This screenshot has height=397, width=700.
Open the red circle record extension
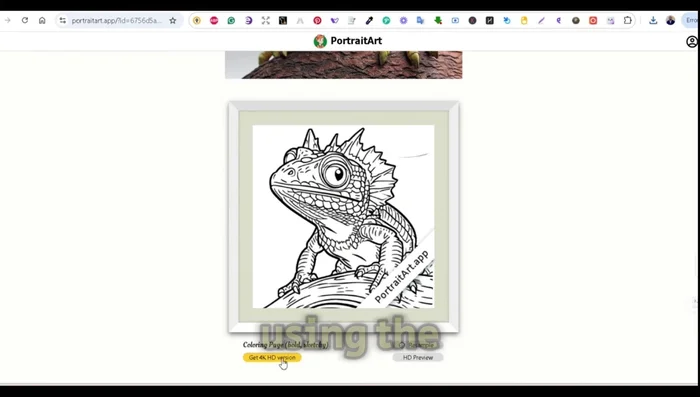pyautogui.click(x=593, y=21)
